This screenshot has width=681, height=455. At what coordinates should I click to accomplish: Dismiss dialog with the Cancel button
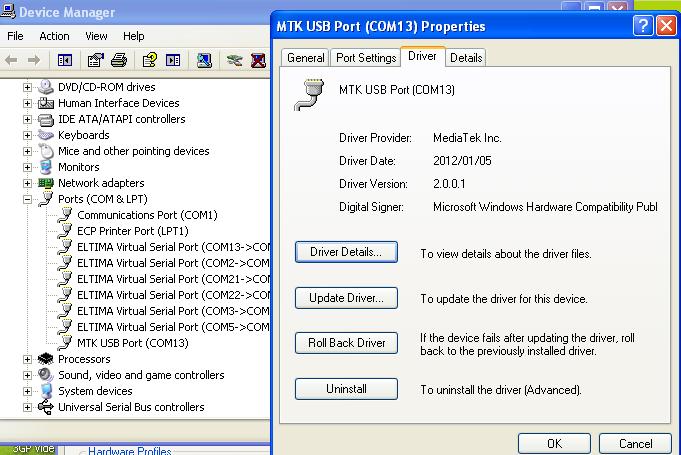tap(635, 443)
